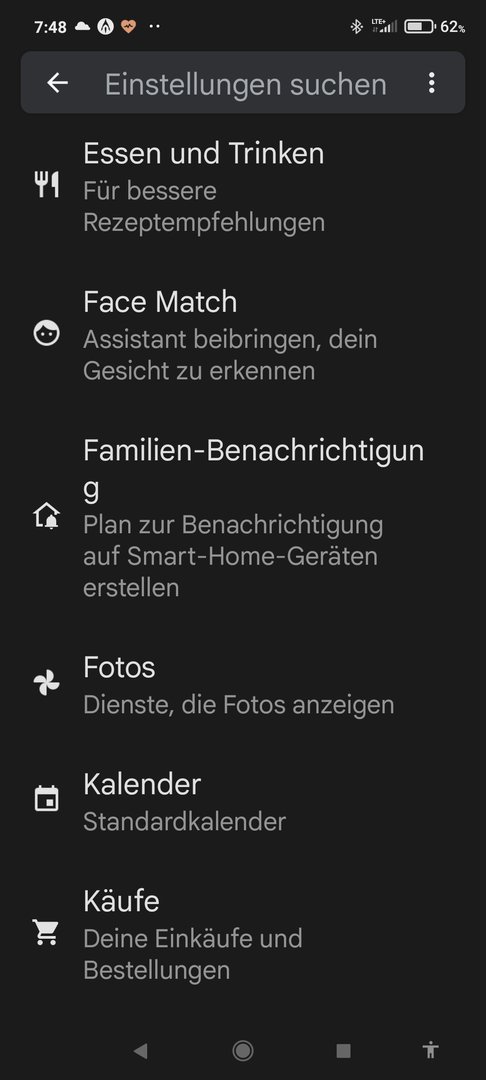Open the three-dot overflow menu

click(x=432, y=83)
